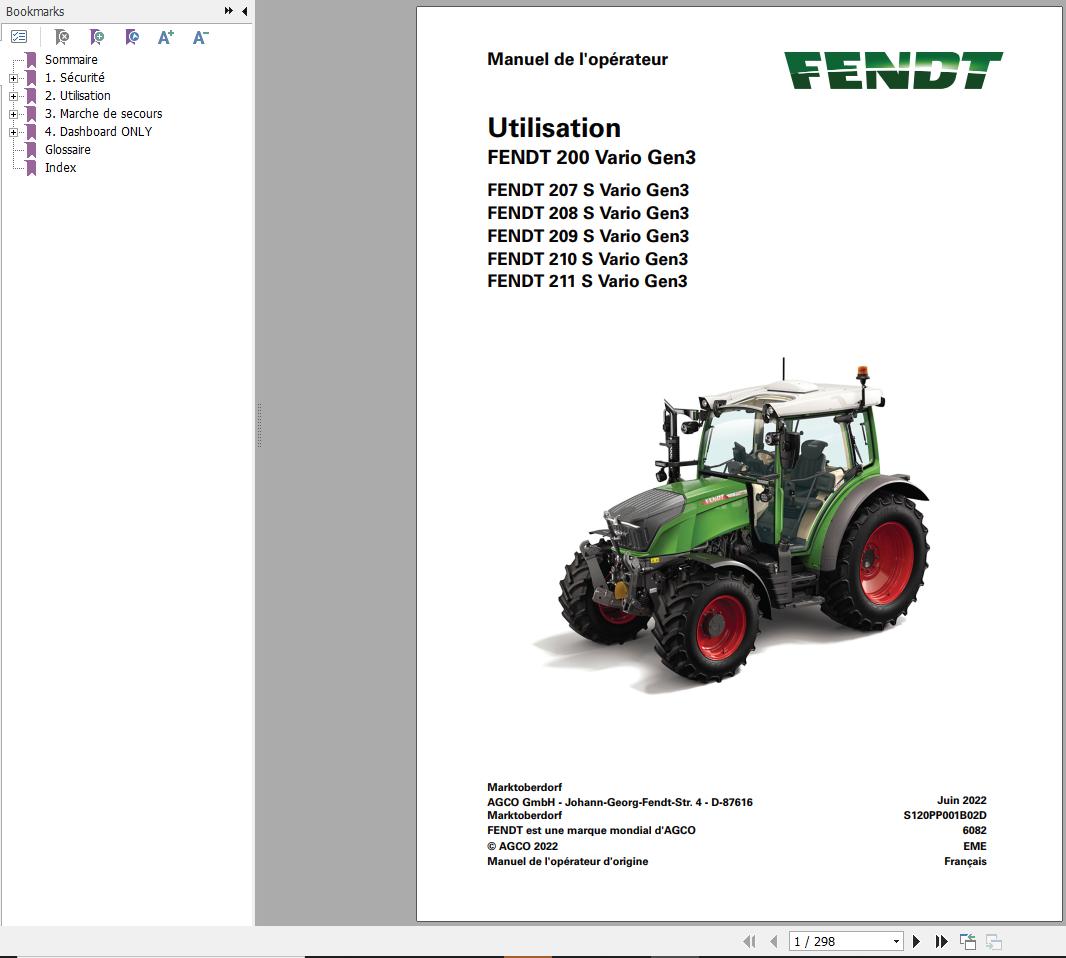Decrease bookmark font size with A-

tap(200, 37)
